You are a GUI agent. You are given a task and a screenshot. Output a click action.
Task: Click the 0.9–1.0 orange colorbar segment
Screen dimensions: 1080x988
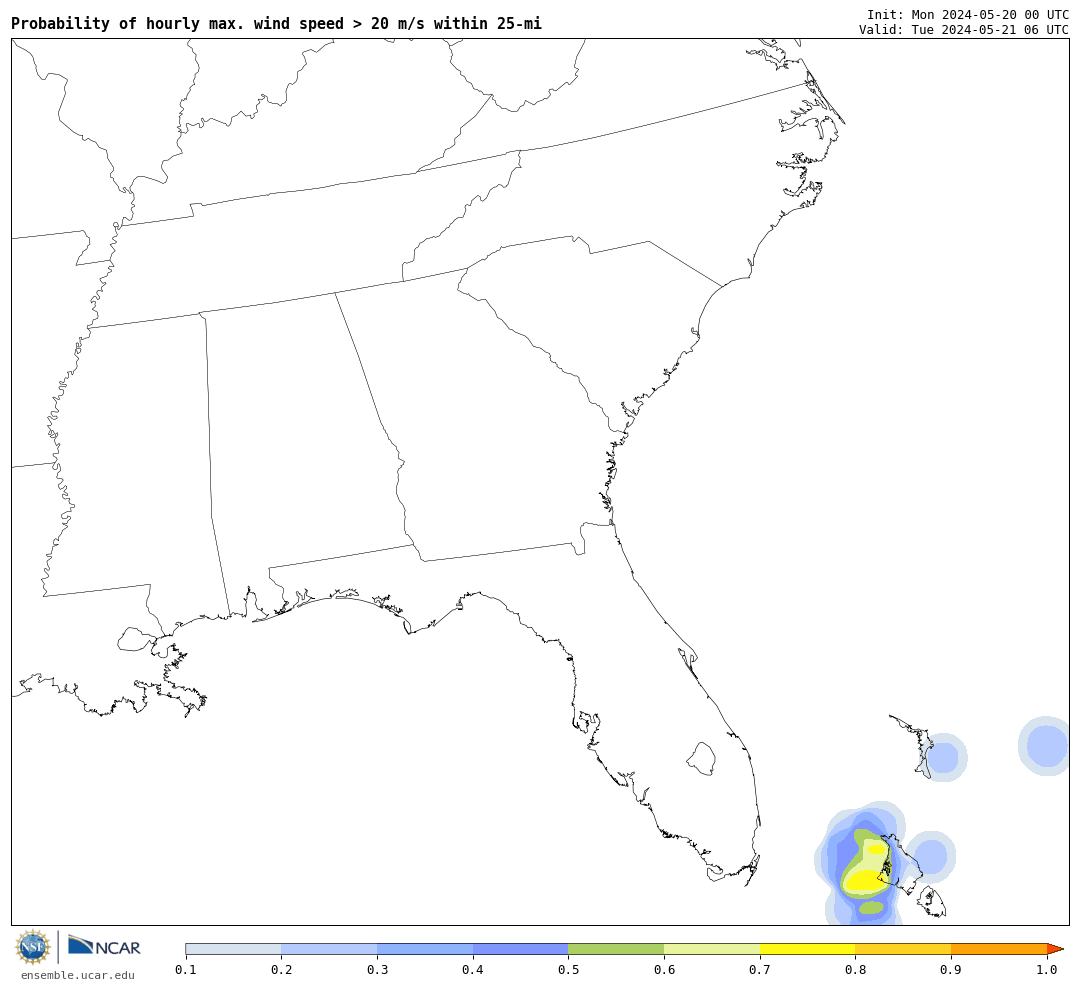point(999,949)
